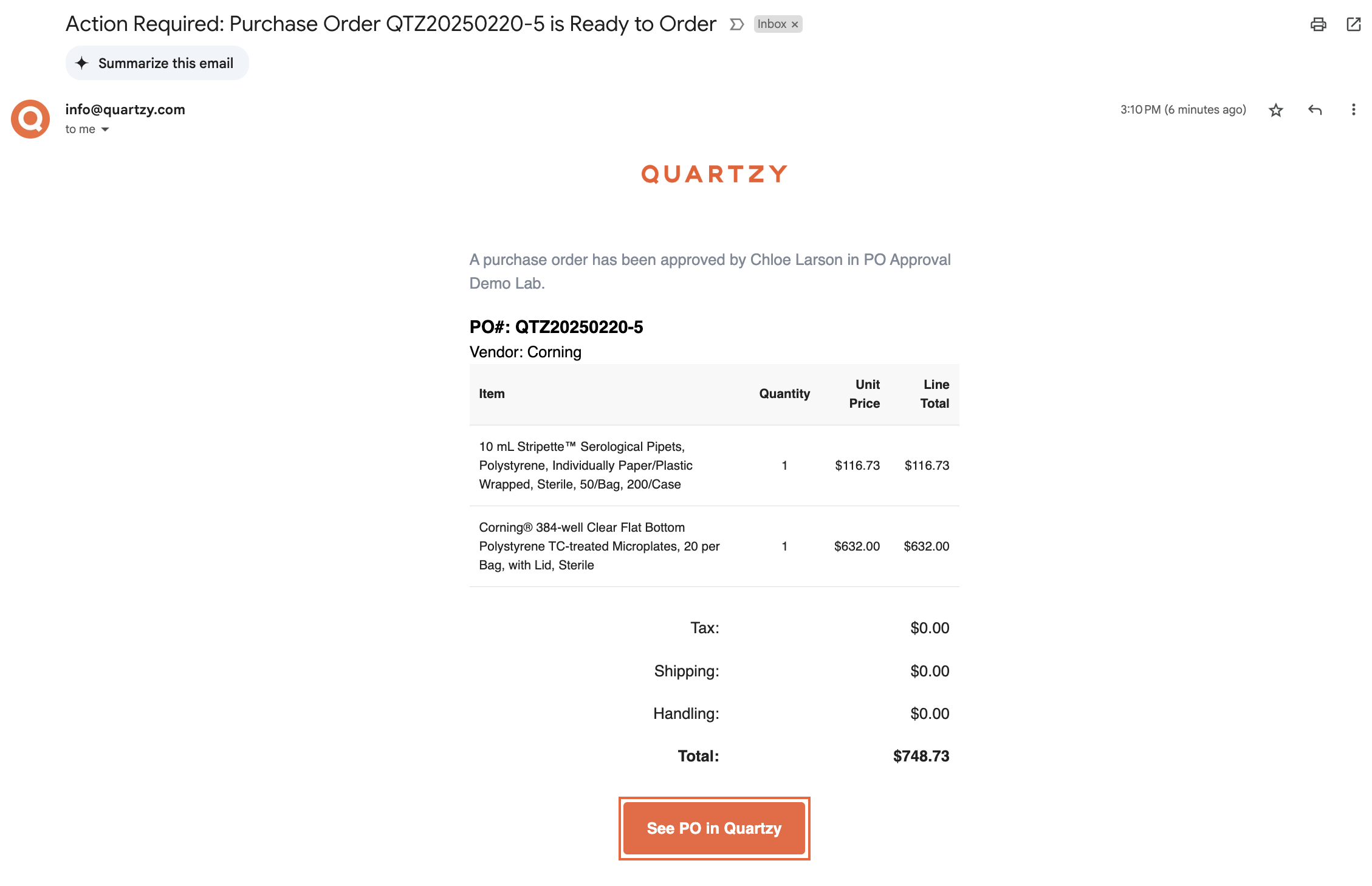Reply using the arrow icon
Viewport: 1372px width, 886px height.
1314,110
